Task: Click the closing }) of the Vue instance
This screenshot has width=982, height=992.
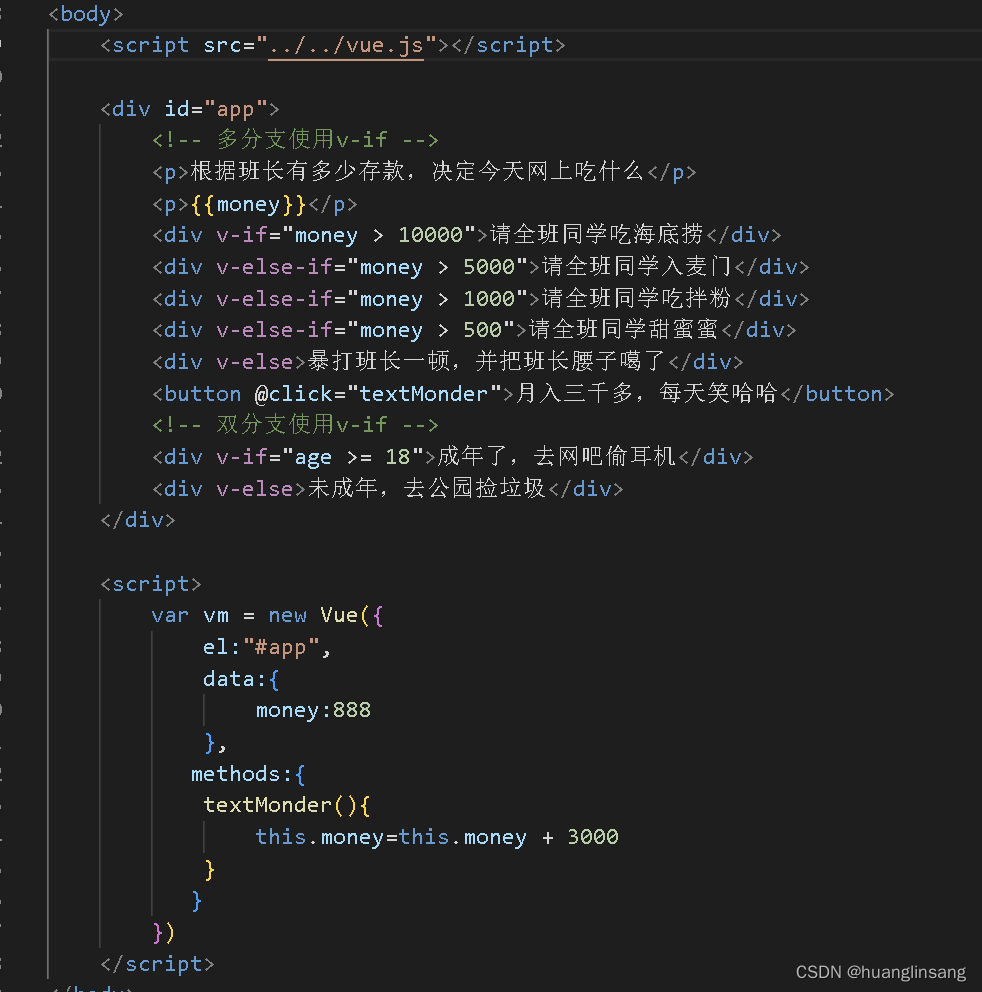Action: (x=163, y=933)
